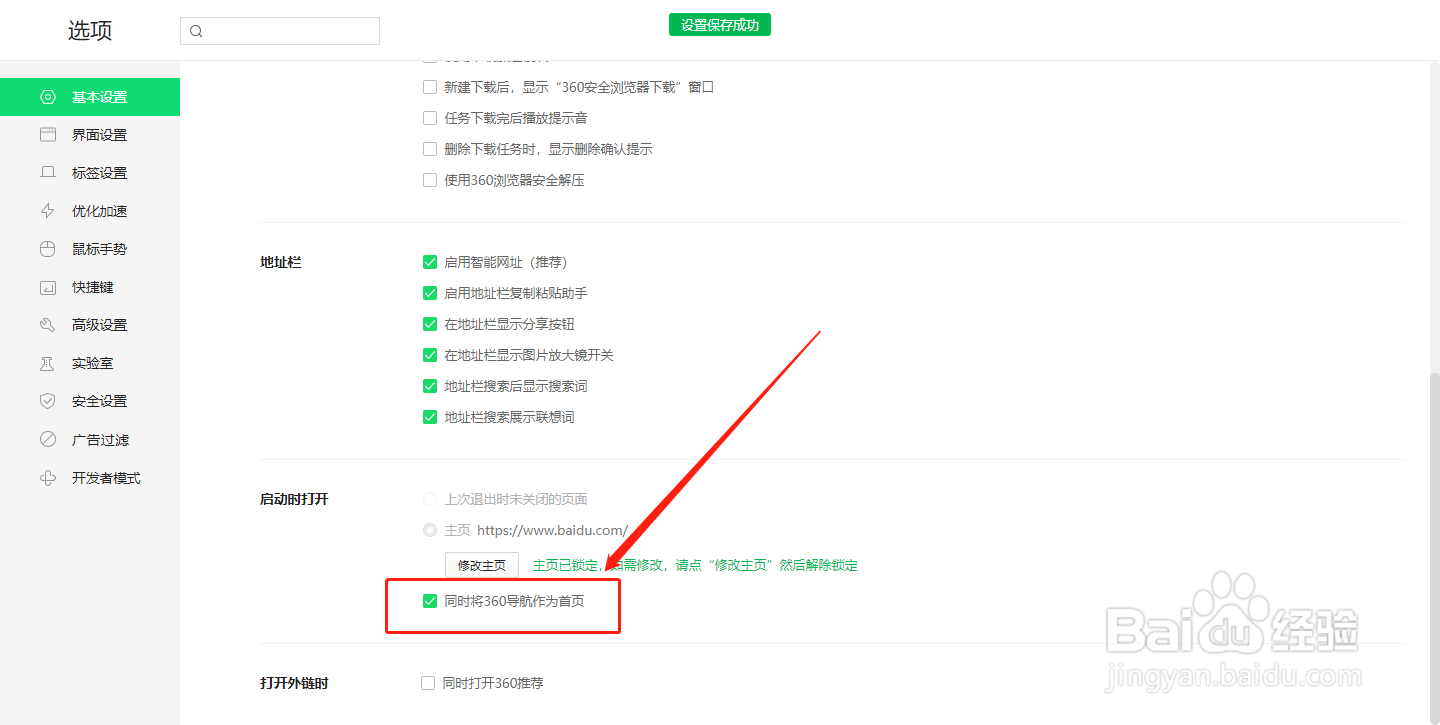
Task: Disable 在地址栏显示图片放大镜开关
Action: click(x=430, y=355)
